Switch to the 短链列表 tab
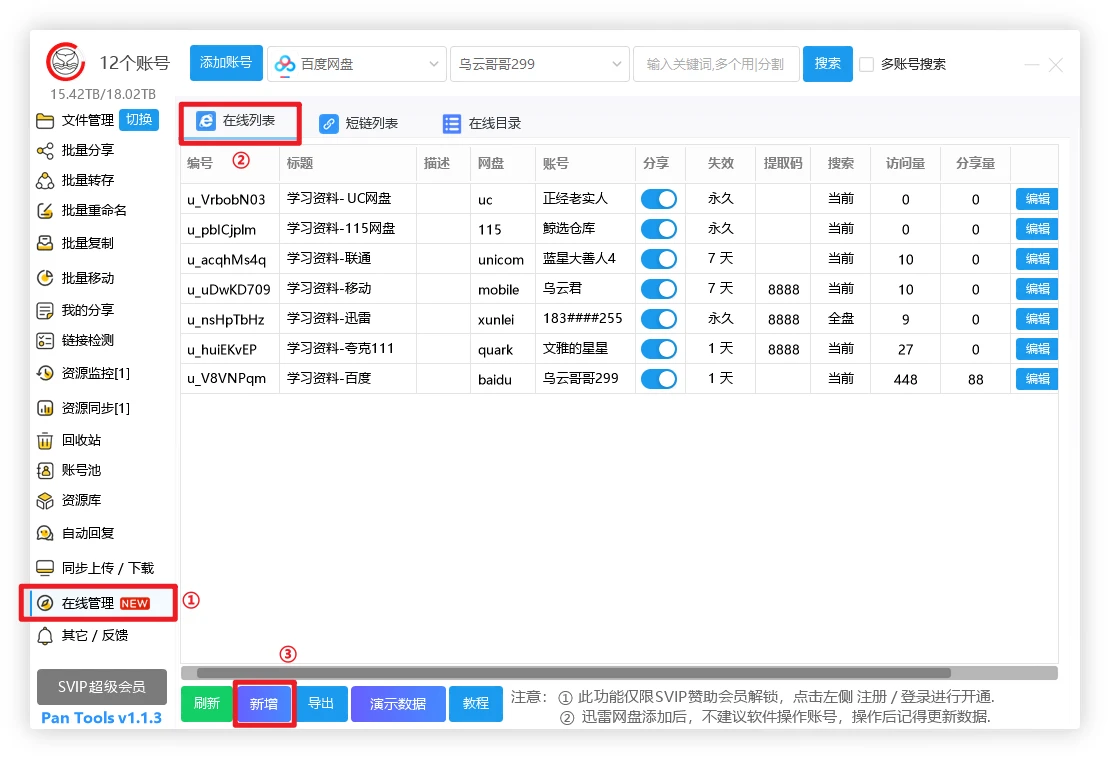The width and height of the screenshot is (1110, 759). [358, 124]
